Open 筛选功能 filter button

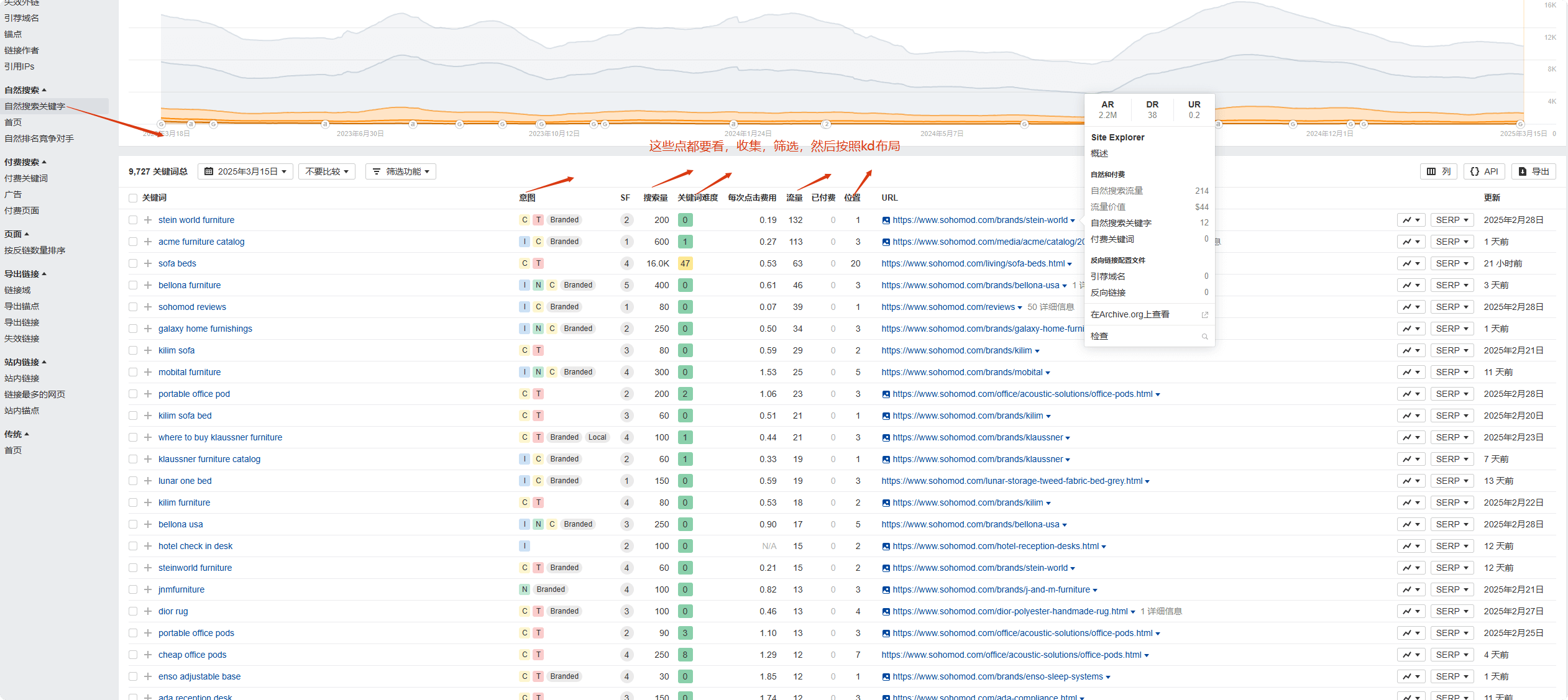pyautogui.click(x=401, y=171)
